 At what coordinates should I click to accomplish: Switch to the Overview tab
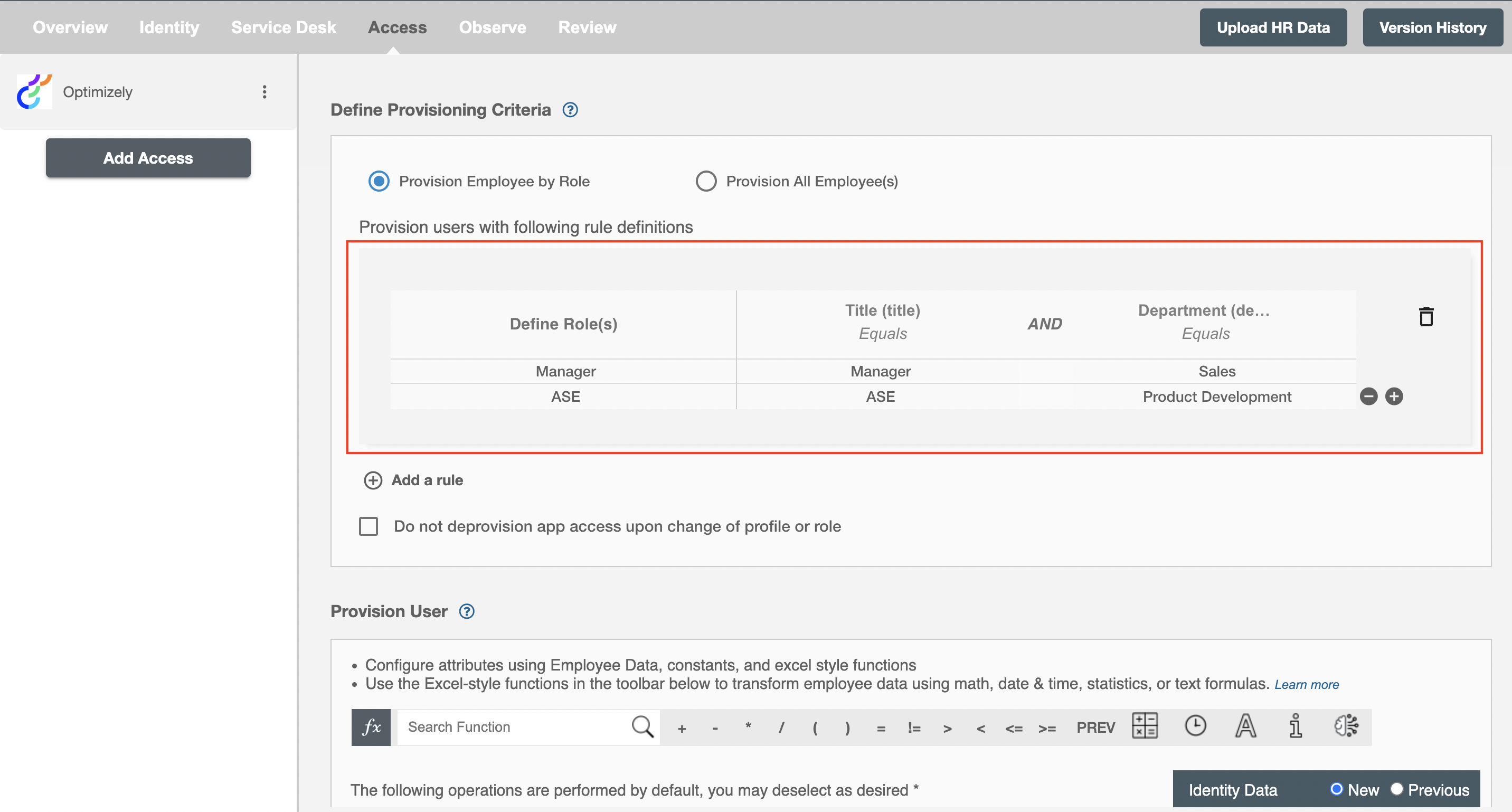point(71,27)
